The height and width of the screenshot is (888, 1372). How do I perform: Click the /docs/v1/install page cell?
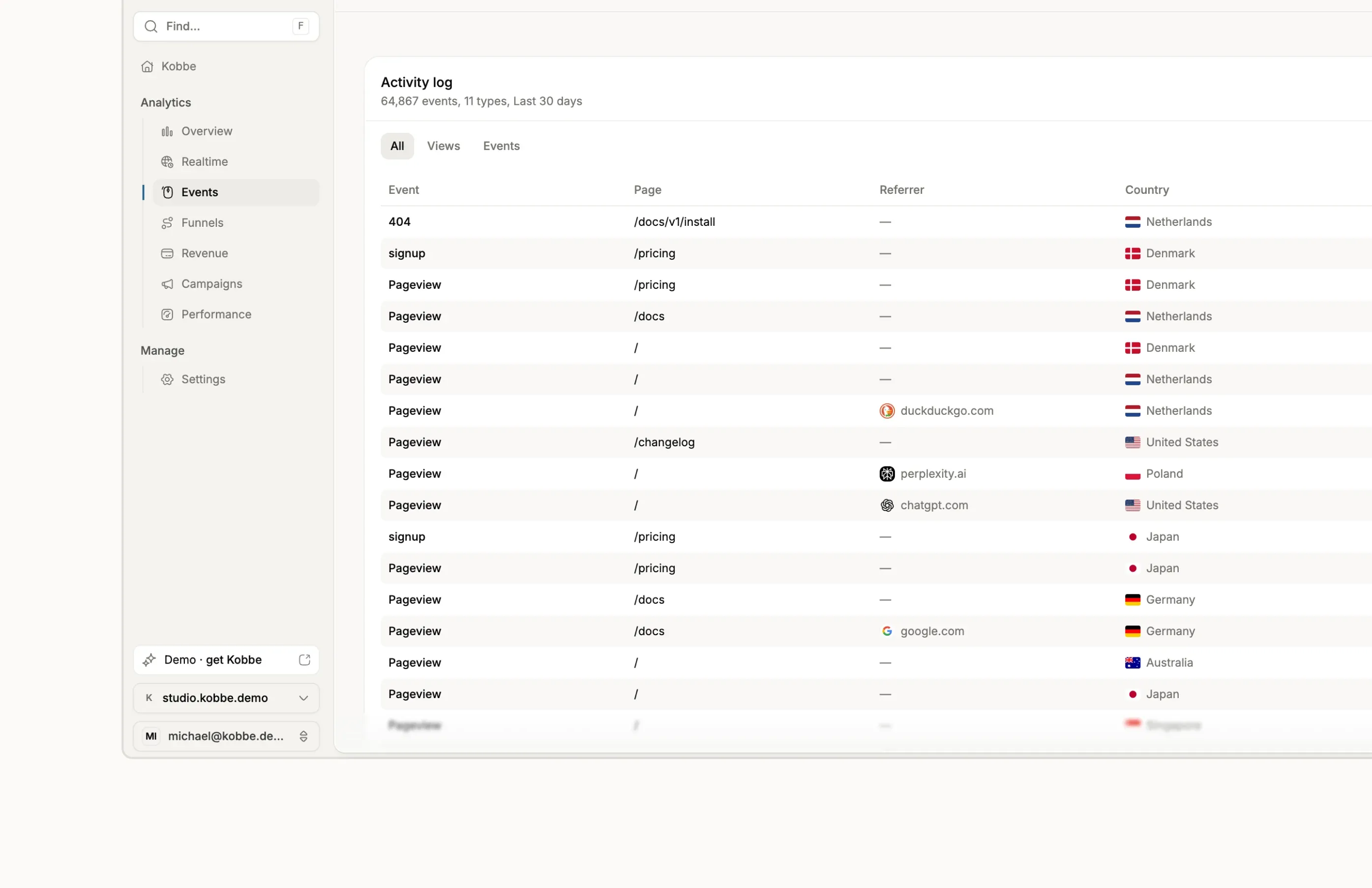(674, 222)
